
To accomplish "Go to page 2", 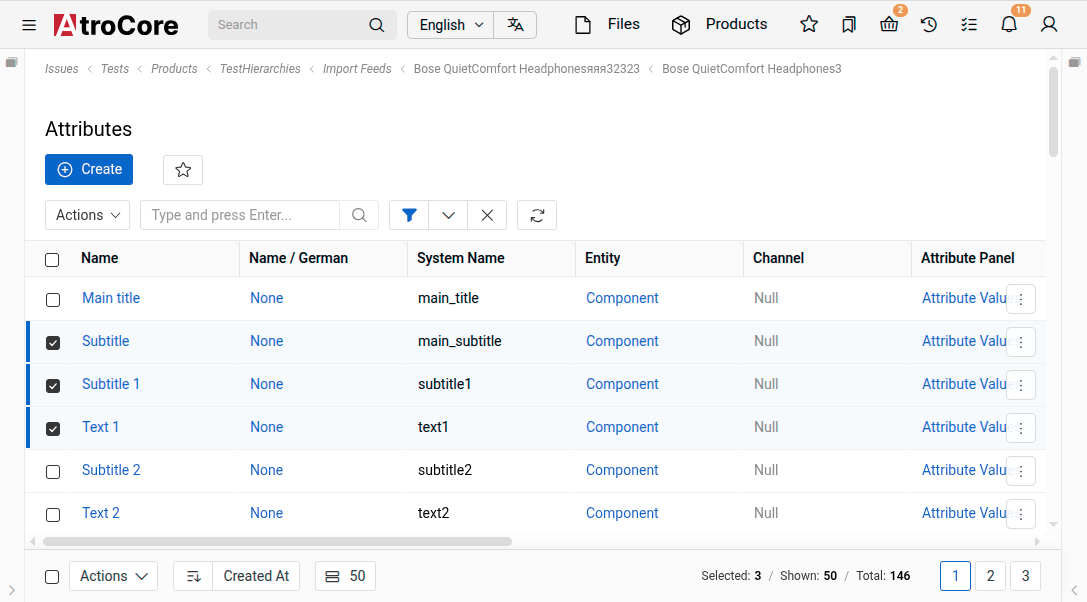I will [990, 576].
